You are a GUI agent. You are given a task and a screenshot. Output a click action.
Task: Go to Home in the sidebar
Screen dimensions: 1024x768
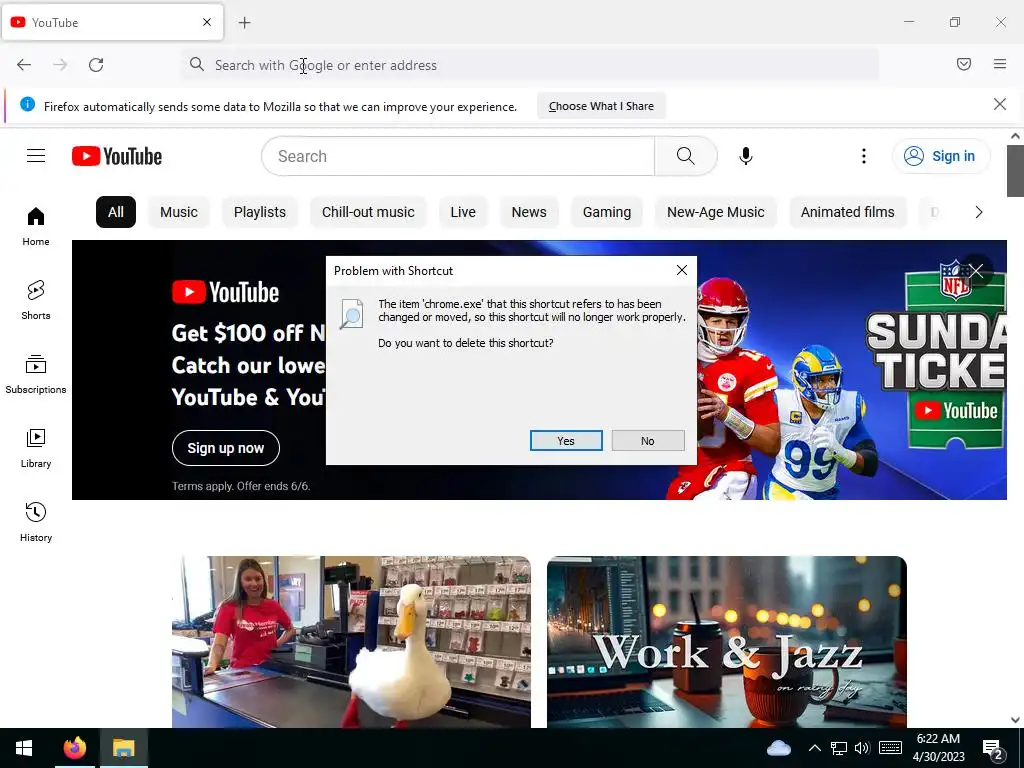[36, 227]
